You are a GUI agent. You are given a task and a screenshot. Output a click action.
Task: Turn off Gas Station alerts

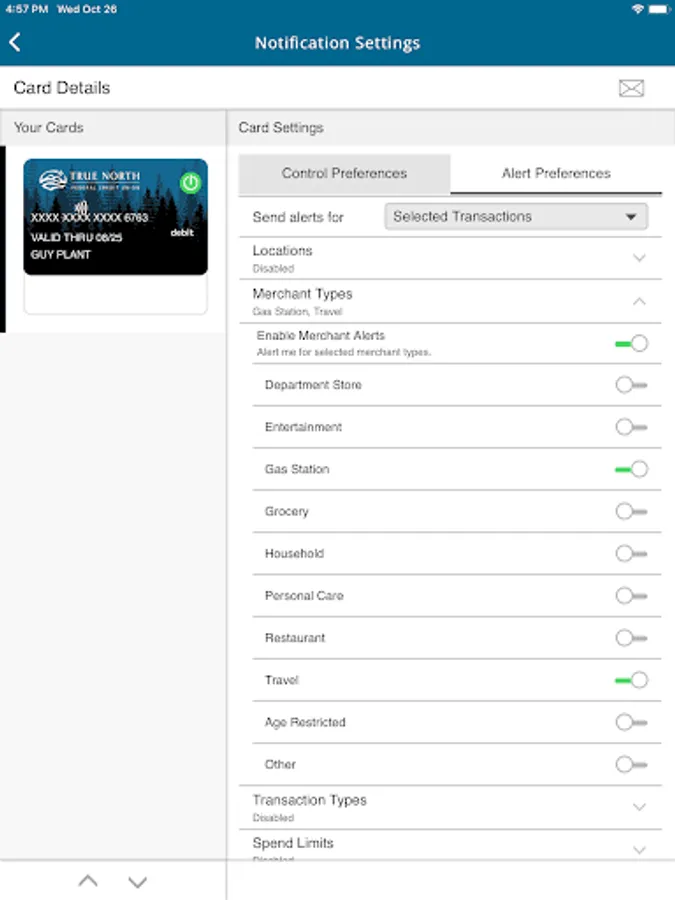(631, 469)
